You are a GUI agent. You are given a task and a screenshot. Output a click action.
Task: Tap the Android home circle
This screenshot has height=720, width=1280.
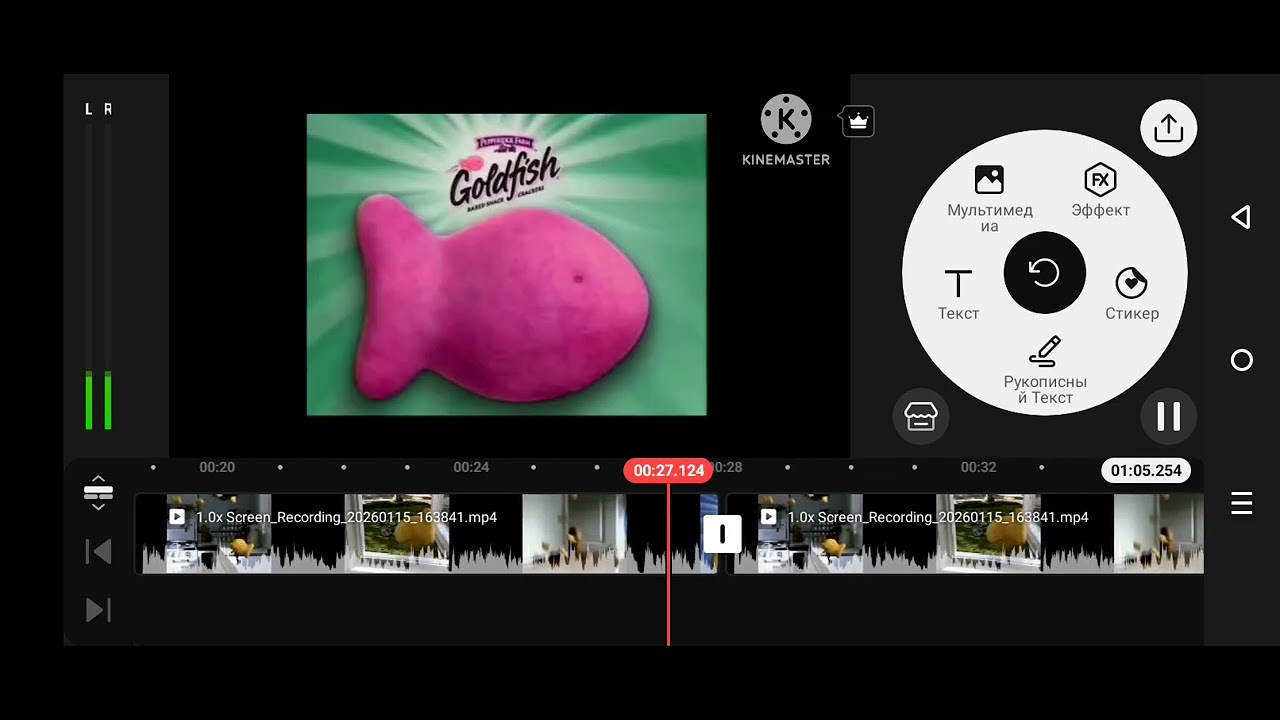click(x=1241, y=360)
